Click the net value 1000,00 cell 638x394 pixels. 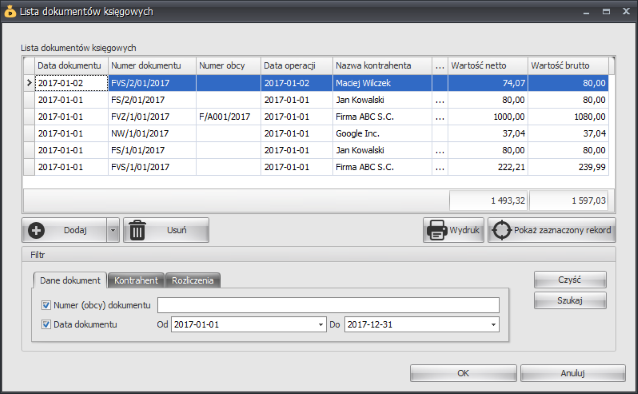[487, 117]
